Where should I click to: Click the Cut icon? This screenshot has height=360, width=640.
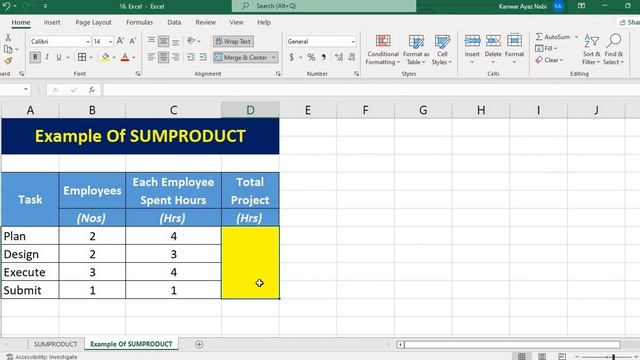pyautogui.click(x=8, y=38)
